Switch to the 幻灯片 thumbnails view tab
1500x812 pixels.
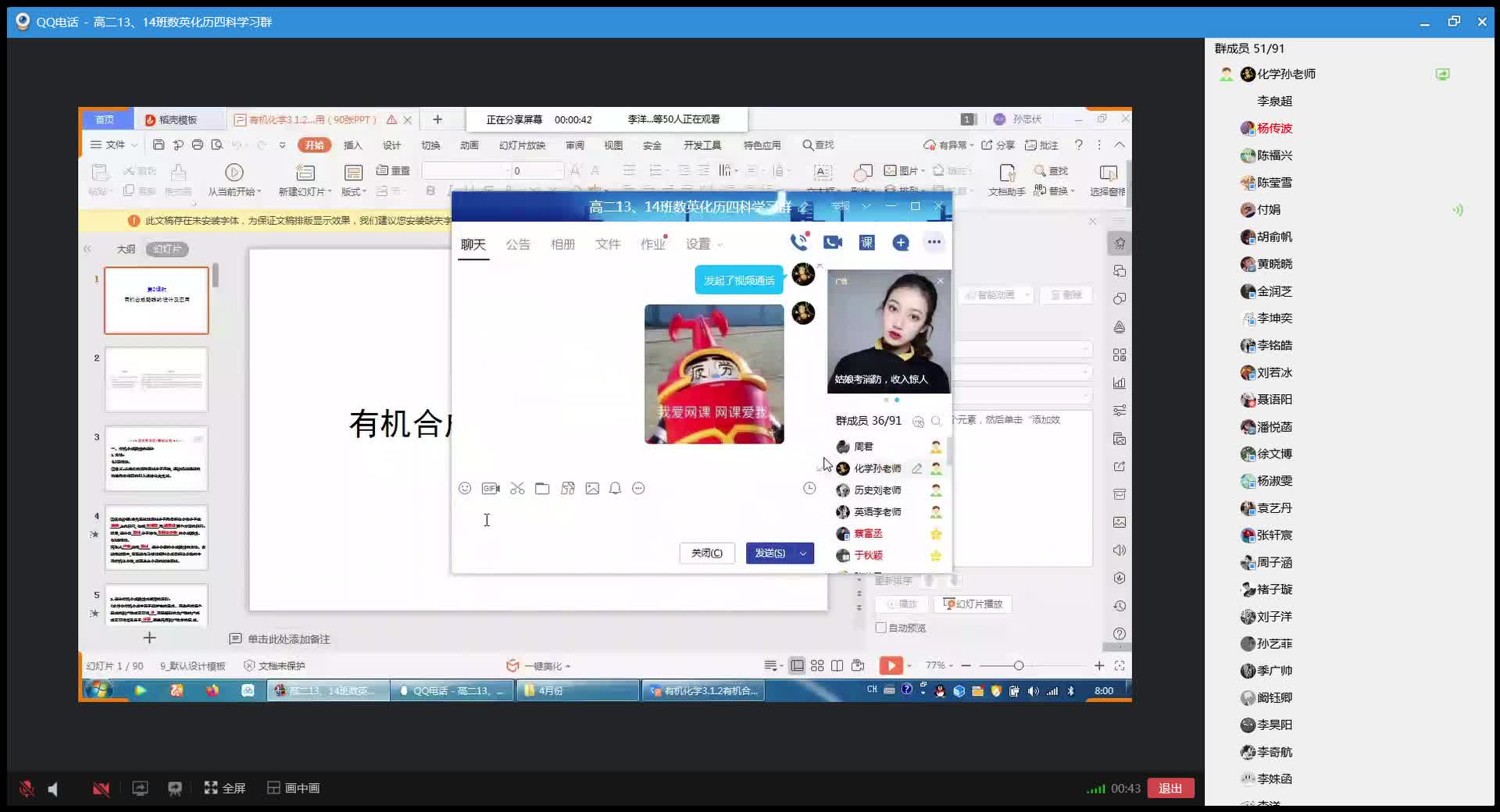167,249
